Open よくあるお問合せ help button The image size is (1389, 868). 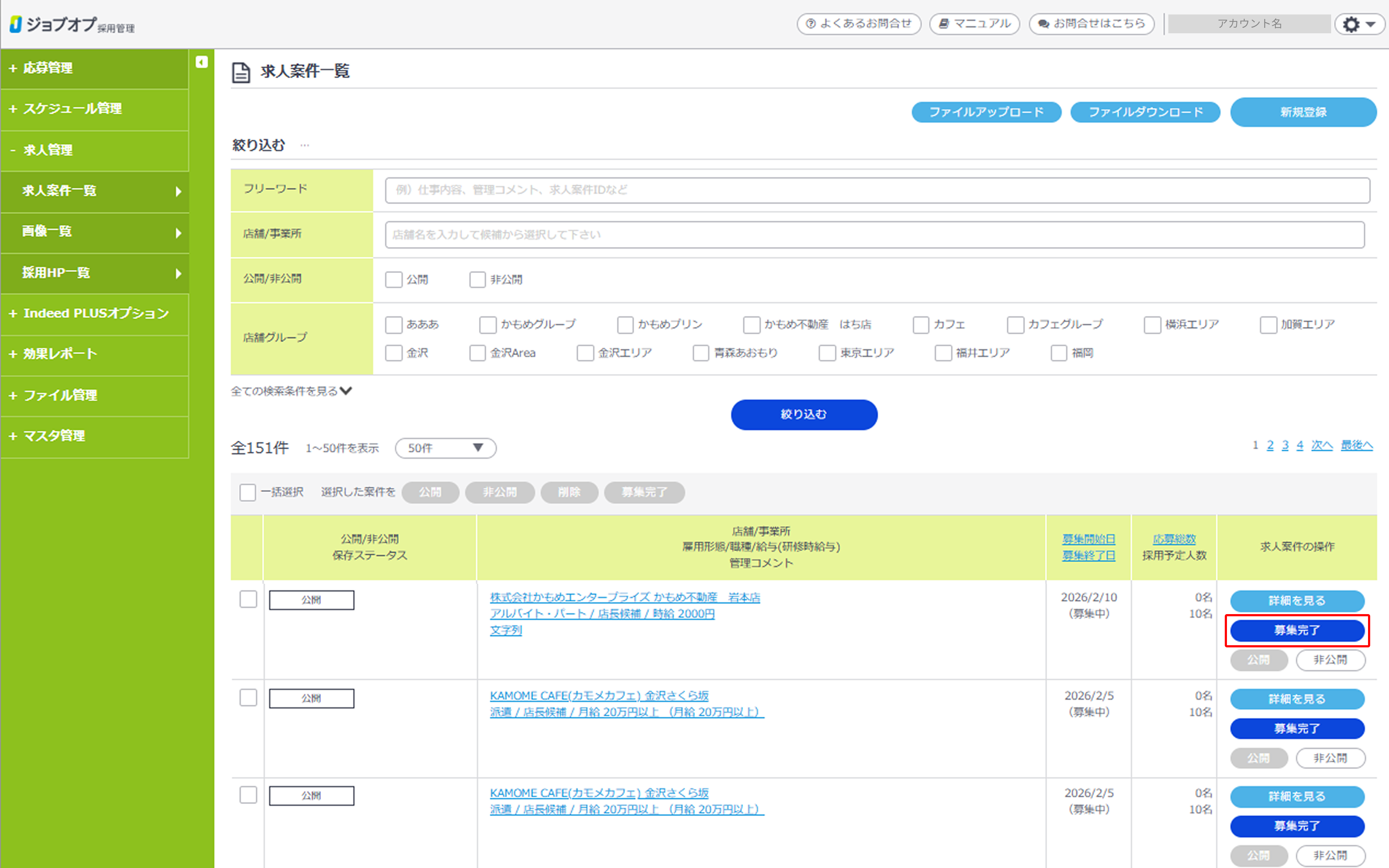coord(859,24)
